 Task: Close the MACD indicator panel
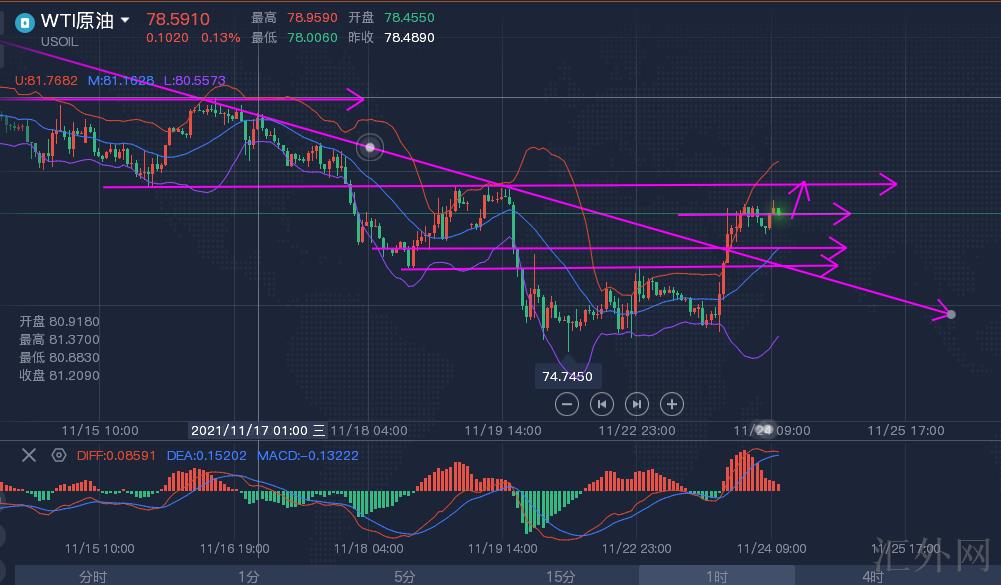pyautogui.click(x=29, y=455)
